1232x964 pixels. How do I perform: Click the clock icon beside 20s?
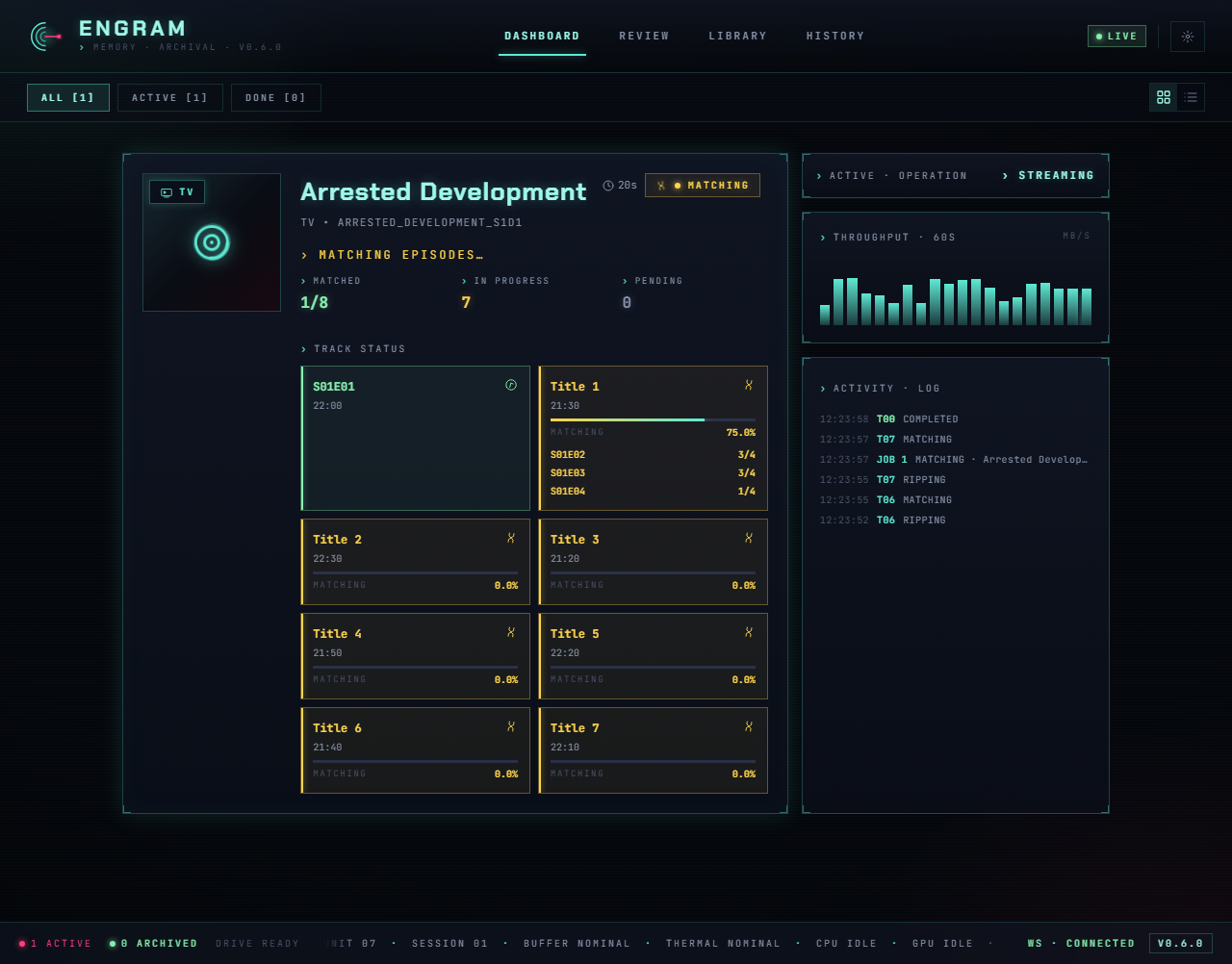pos(608,186)
